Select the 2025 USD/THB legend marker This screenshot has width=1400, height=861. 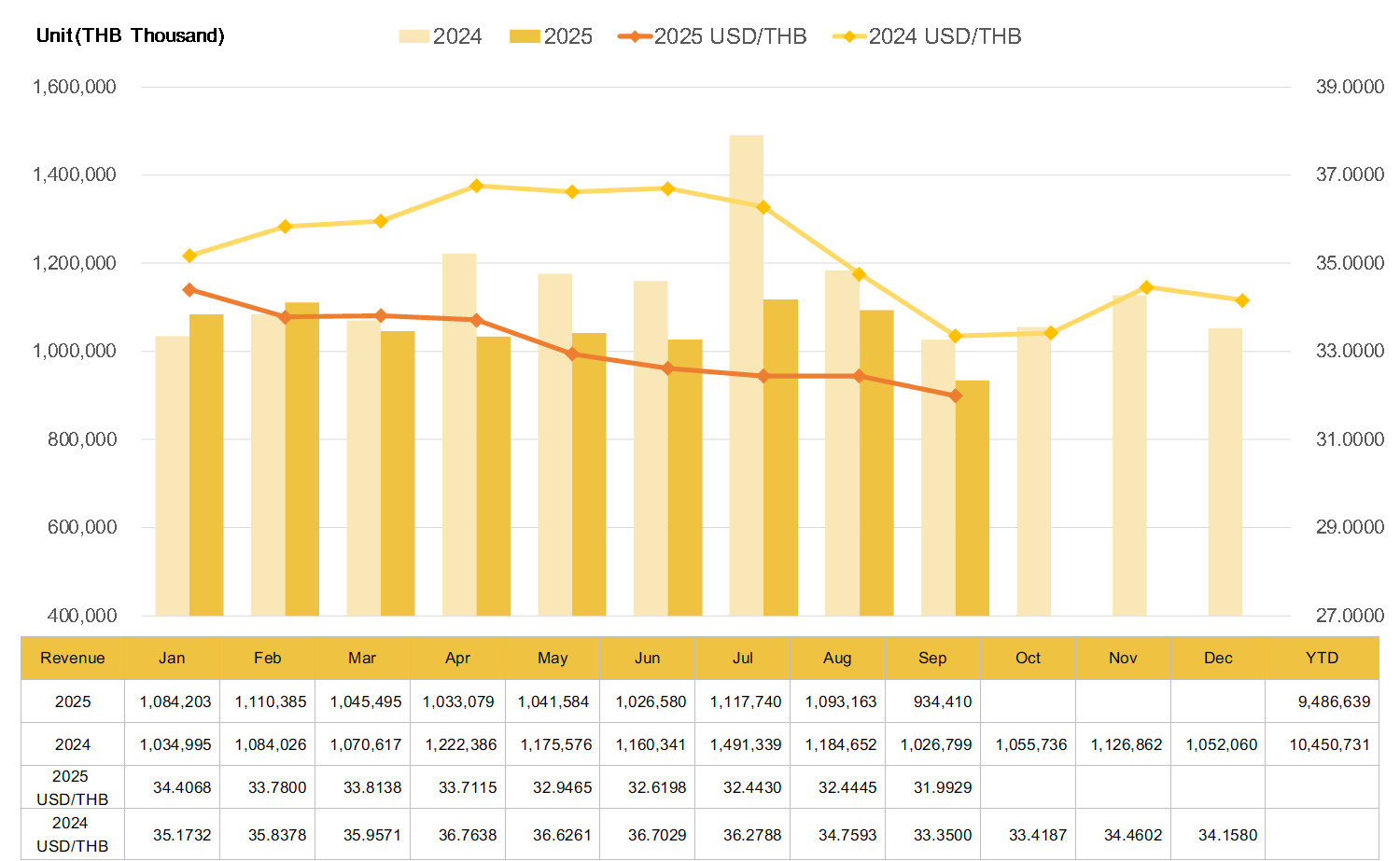click(635, 36)
